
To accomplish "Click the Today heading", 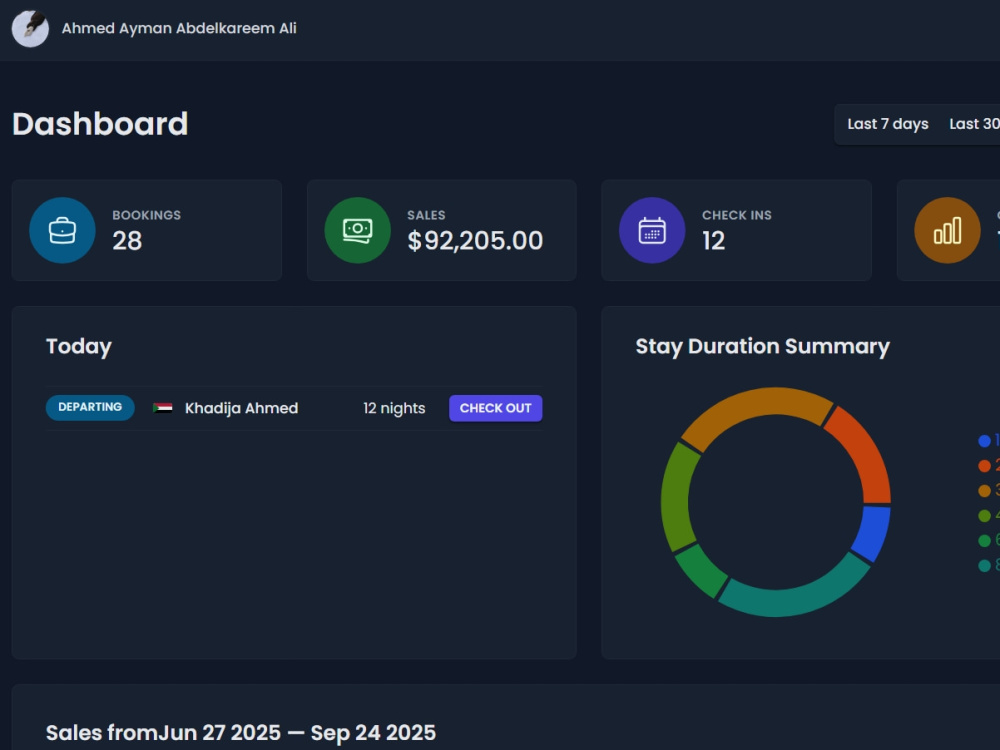I will [78, 346].
